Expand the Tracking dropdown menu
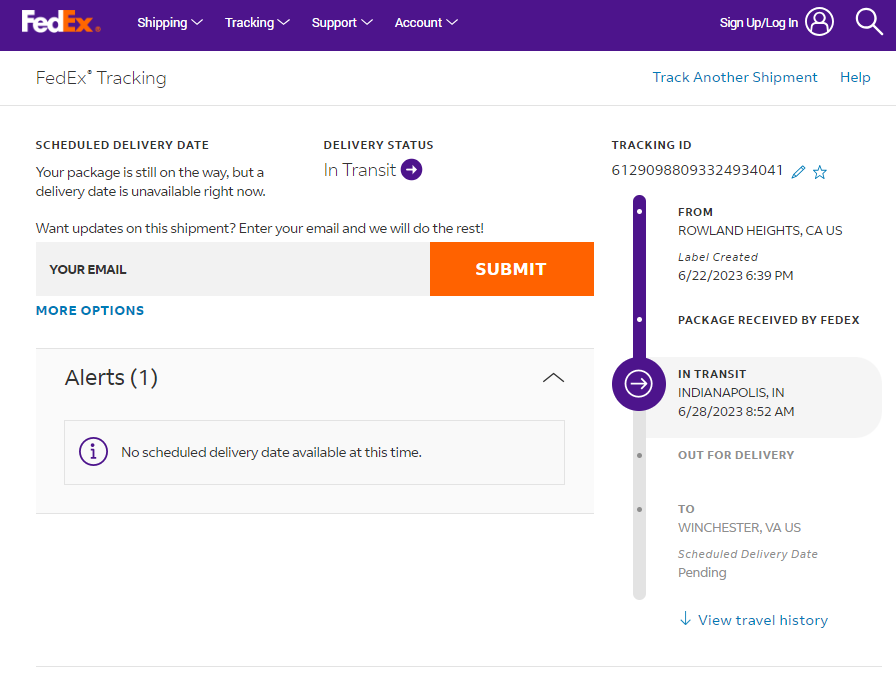896x681 pixels. (x=257, y=22)
